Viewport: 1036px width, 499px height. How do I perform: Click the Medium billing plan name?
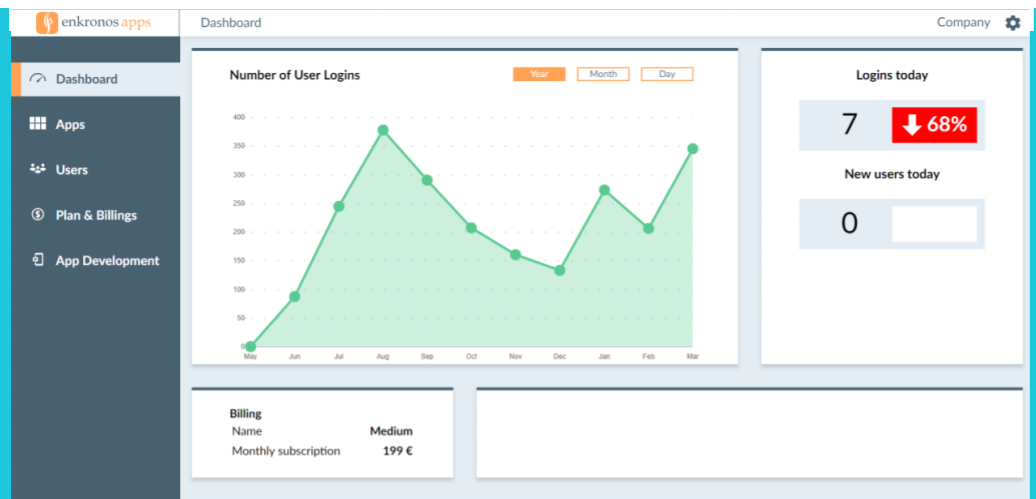[x=391, y=431]
